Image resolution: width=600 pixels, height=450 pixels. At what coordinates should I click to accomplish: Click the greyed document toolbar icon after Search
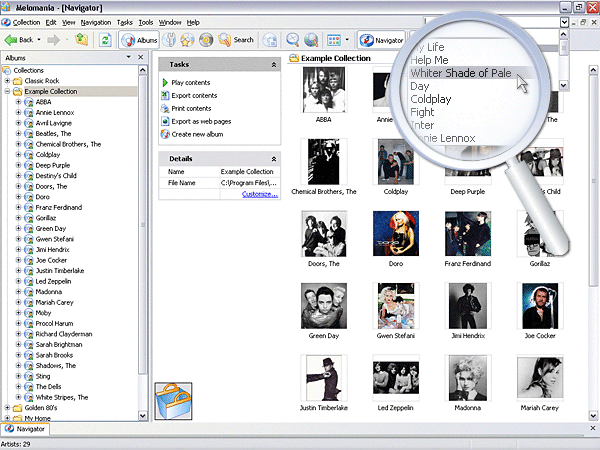270,40
